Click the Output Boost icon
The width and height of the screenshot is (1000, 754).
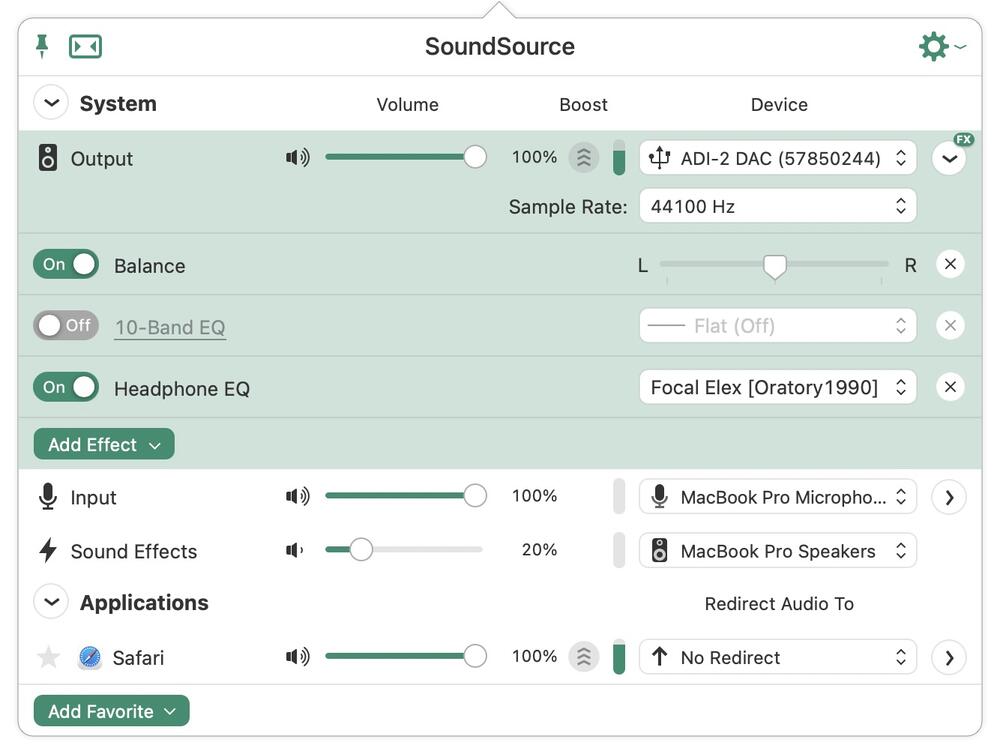pos(584,157)
